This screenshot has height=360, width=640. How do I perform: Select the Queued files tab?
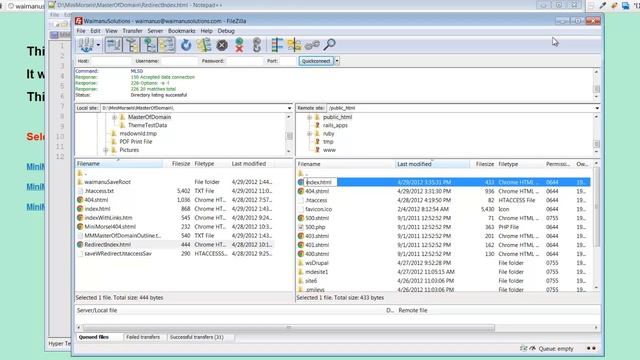[93, 337]
